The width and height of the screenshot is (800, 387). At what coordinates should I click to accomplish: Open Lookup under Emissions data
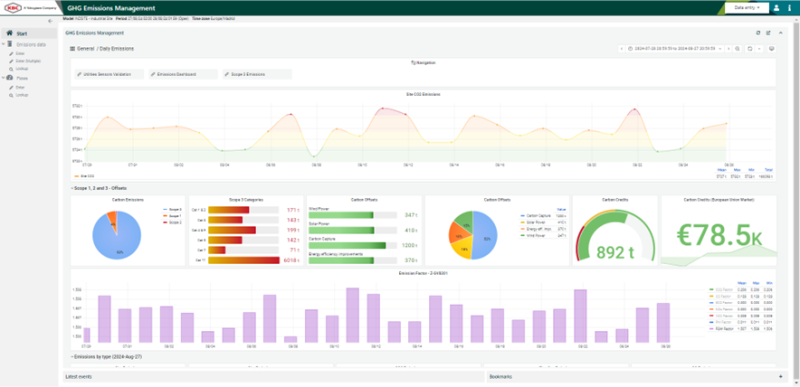(22, 68)
